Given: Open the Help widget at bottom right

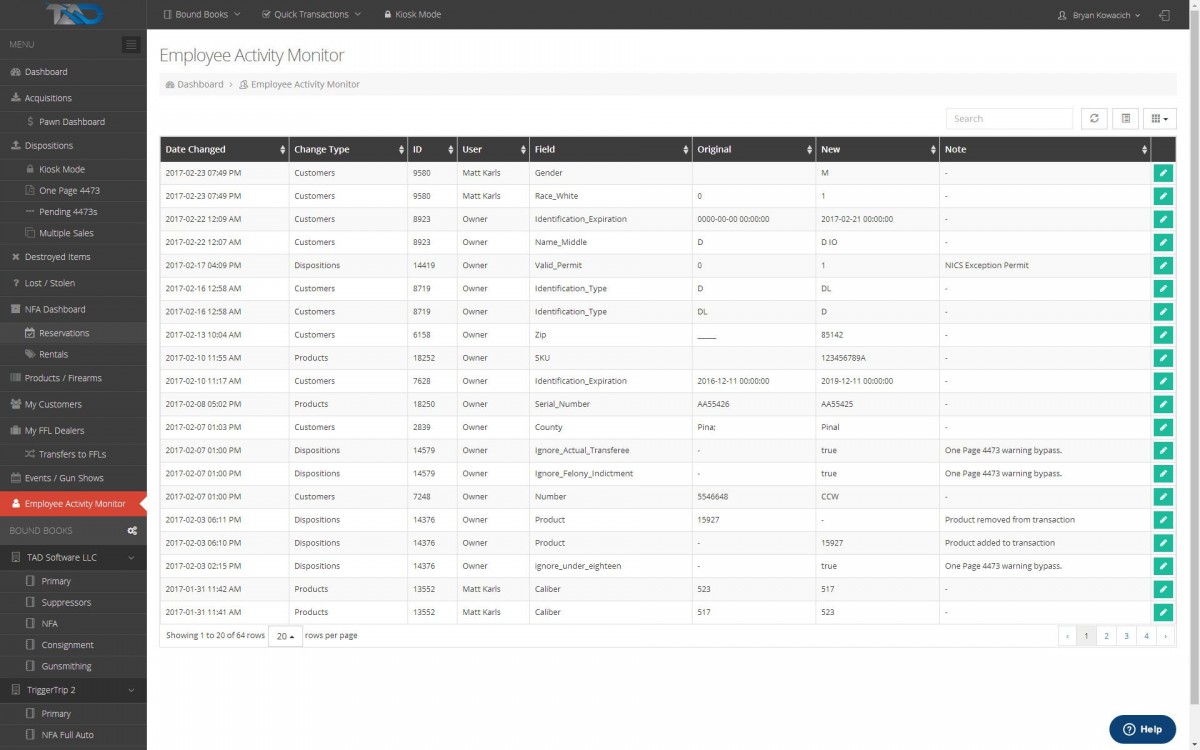Looking at the screenshot, I should [1142, 729].
